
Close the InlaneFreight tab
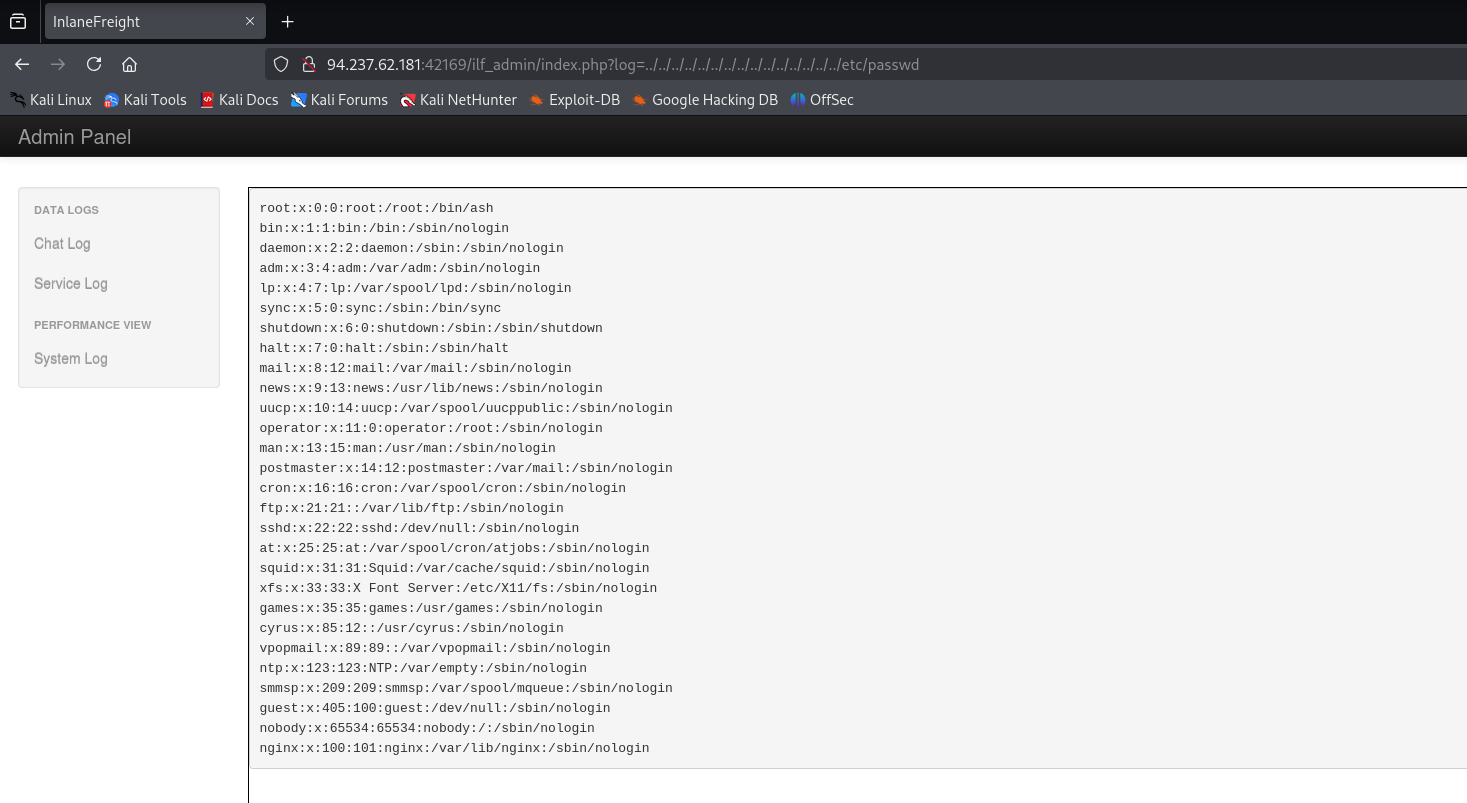[x=250, y=21]
